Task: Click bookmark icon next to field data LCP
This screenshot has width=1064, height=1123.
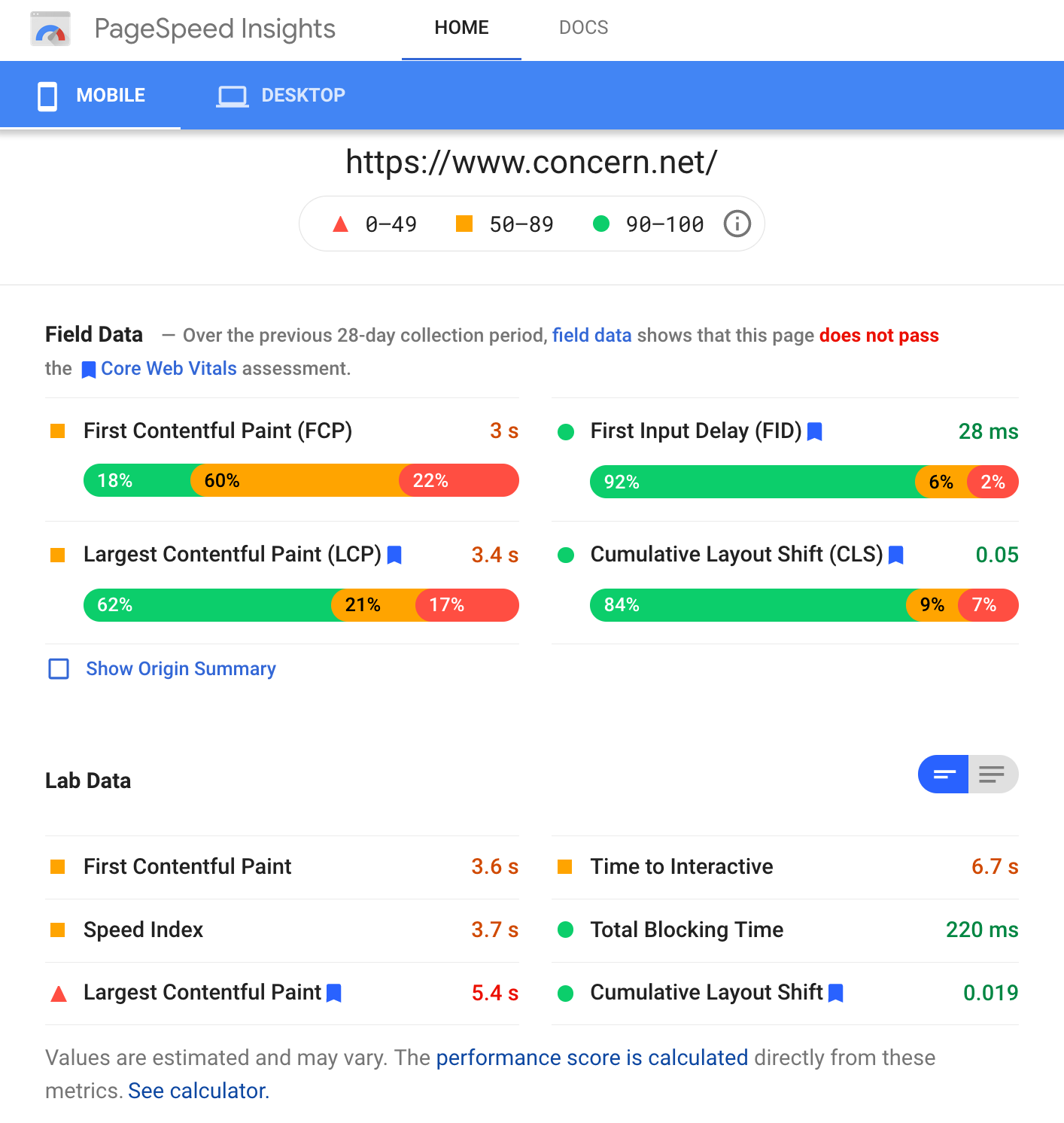Action: pyautogui.click(x=394, y=555)
